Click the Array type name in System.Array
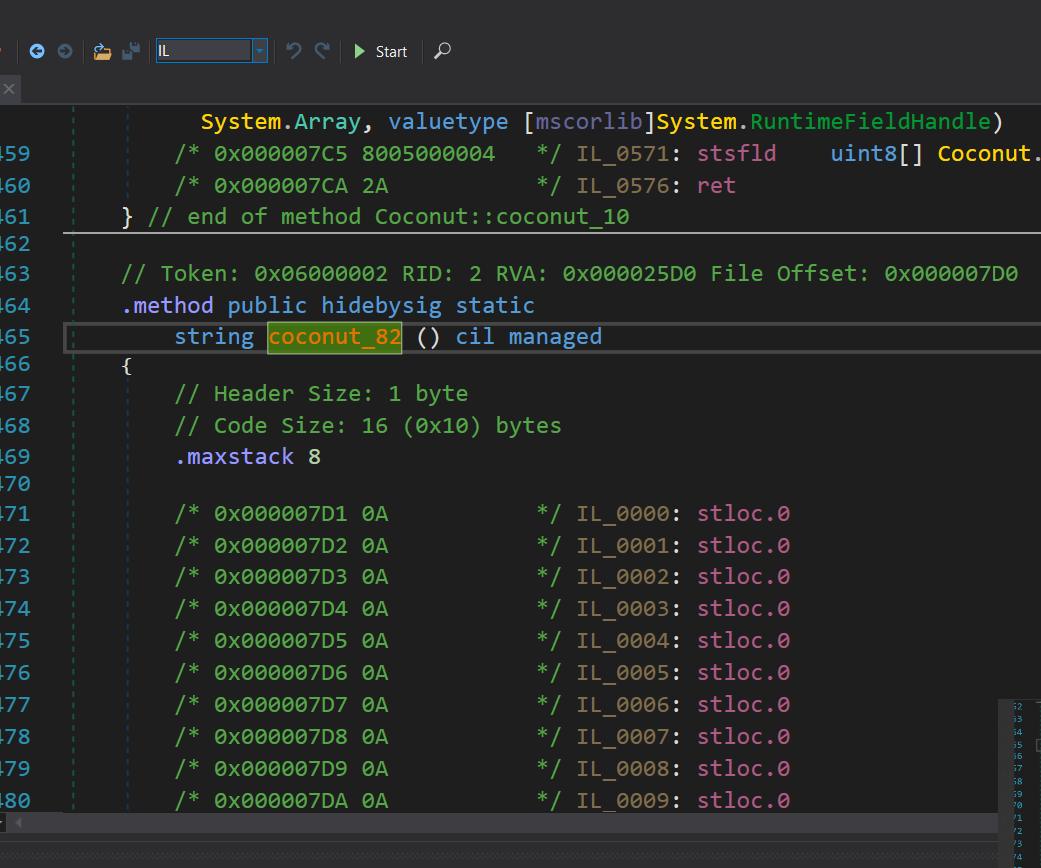 (x=327, y=122)
